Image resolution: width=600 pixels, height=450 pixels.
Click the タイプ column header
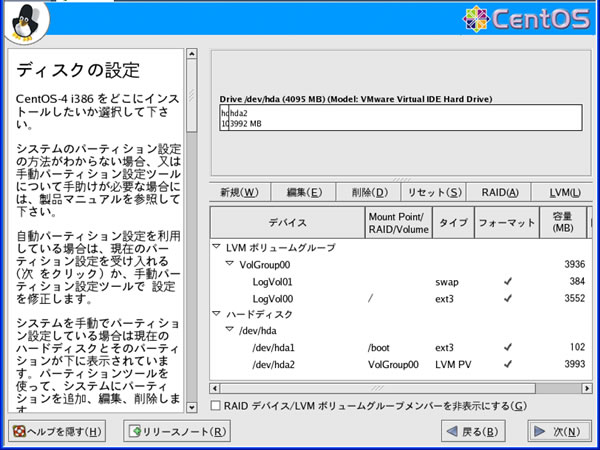click(x=453, y=223)
